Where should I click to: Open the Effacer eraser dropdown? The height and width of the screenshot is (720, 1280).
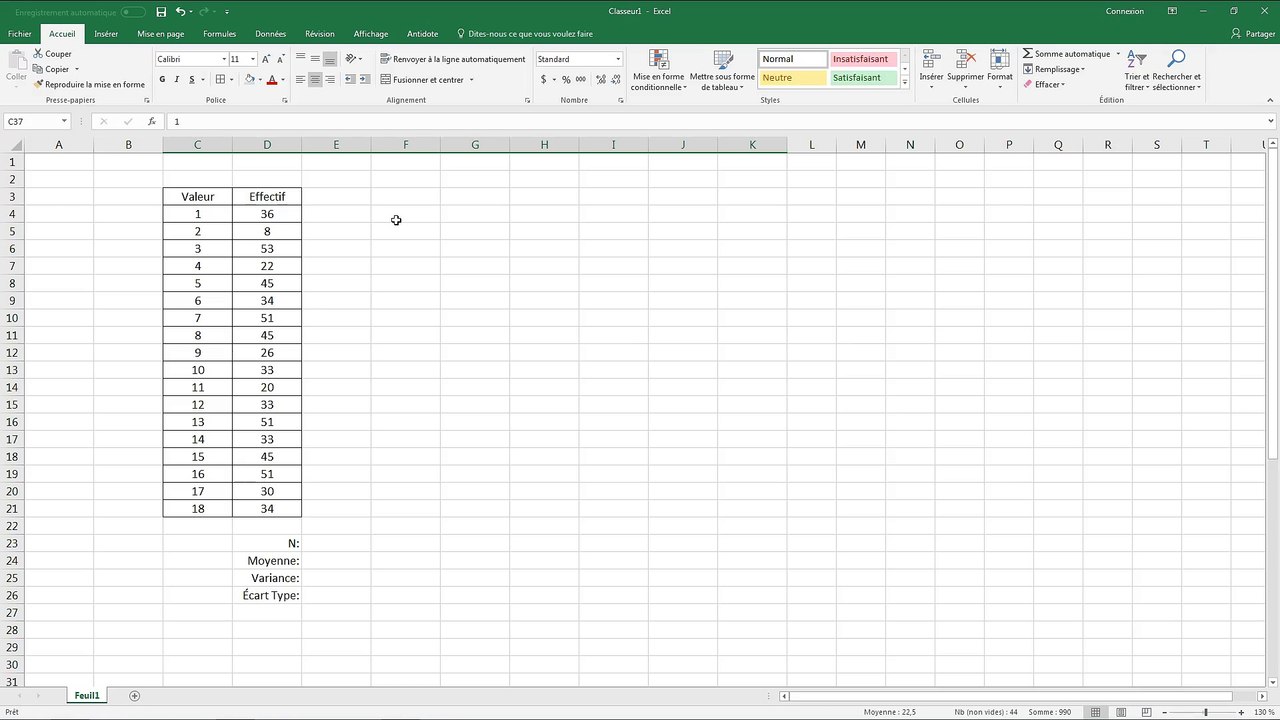[x=1044, y=85]
